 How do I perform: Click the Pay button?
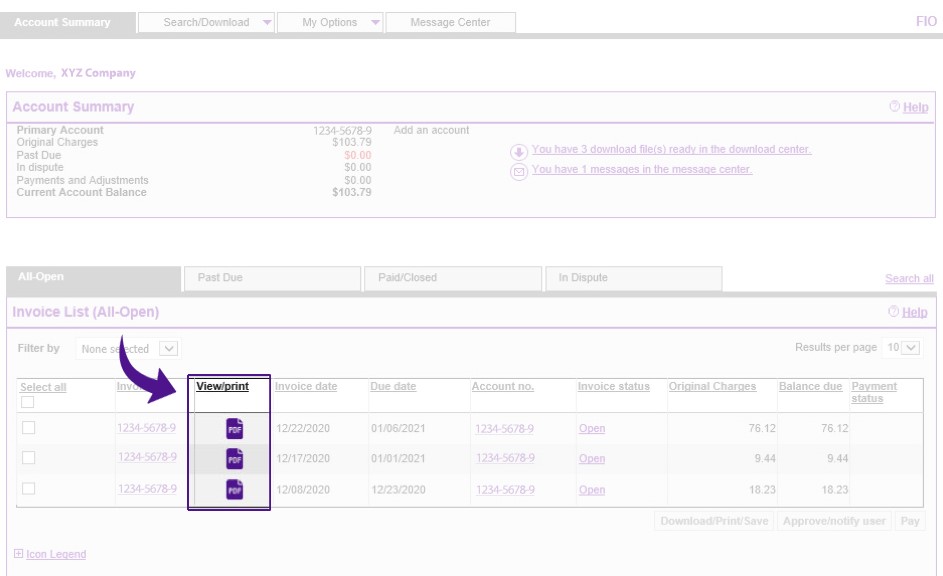(x=910, y=521)
